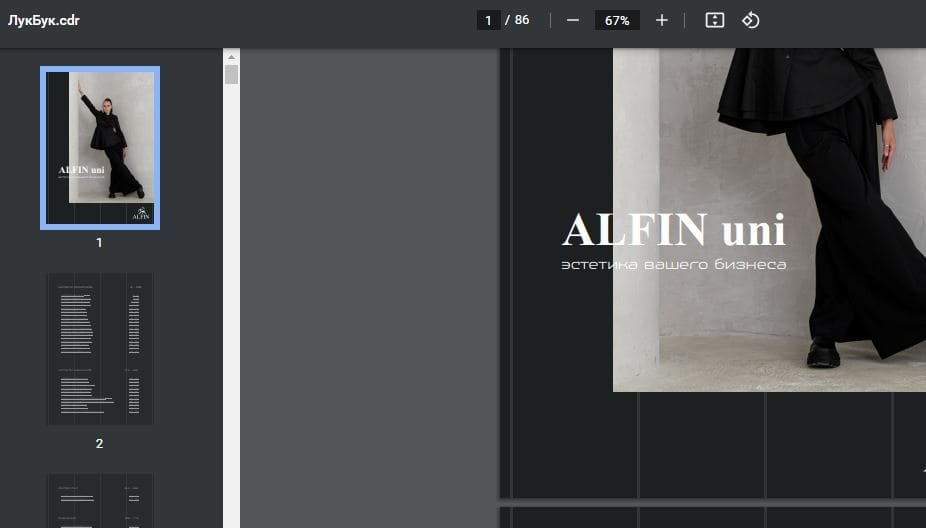The width and height of the screenshot is (926, 528).
Task: Click the page label 2 under thumbnail
Action: [99, 444]
